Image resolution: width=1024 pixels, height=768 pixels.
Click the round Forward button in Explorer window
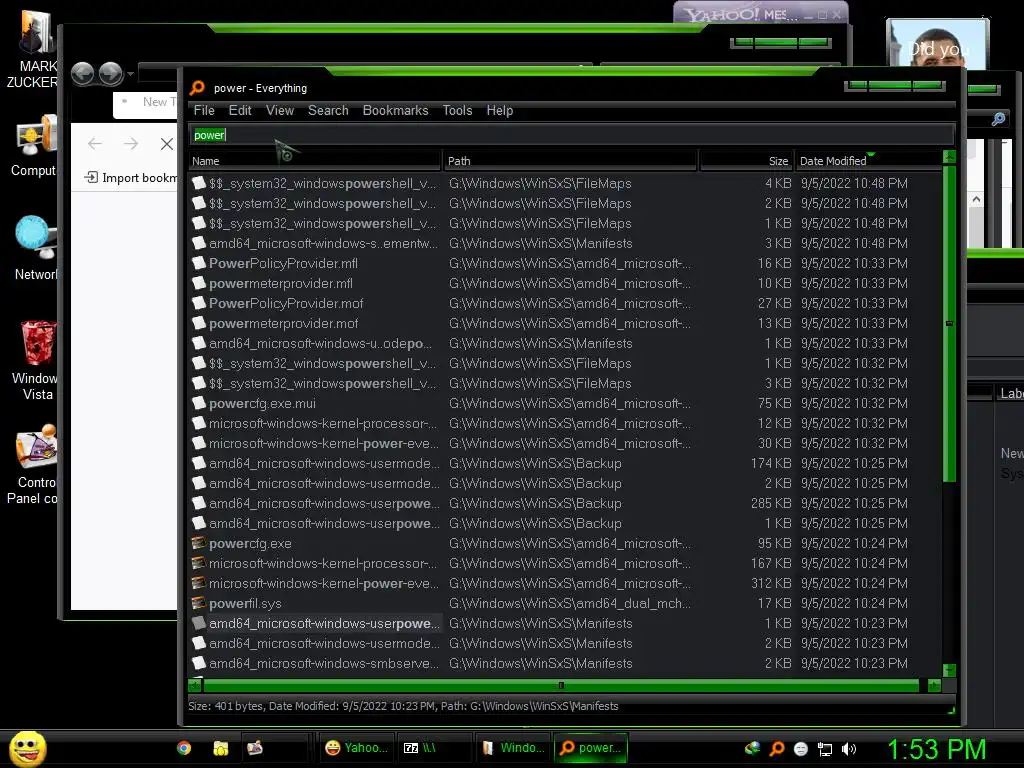pos(110,74)
